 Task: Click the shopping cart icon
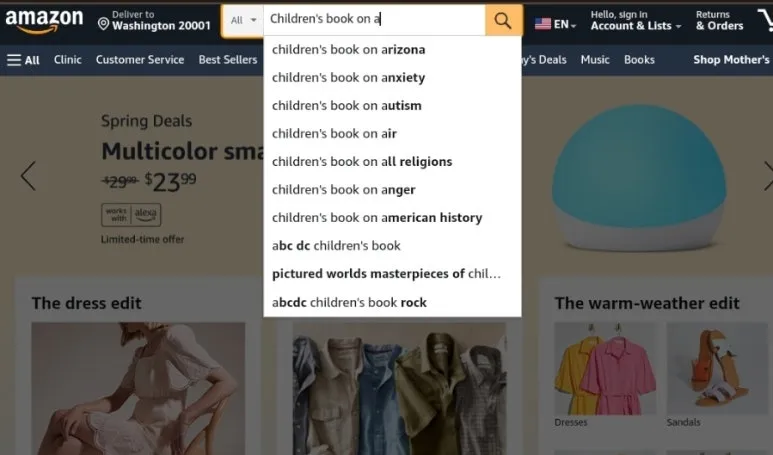pos(765,21)
